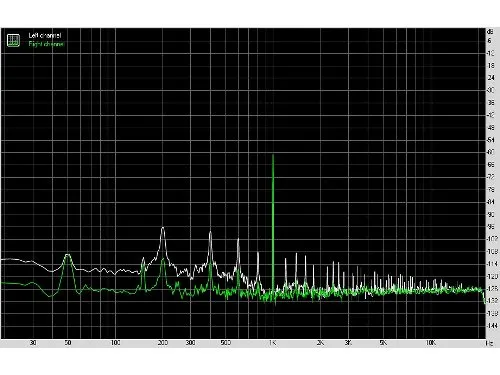Click the 500 frequency axis label
Viewport: 500px width, 375px height.
[226, 343]
